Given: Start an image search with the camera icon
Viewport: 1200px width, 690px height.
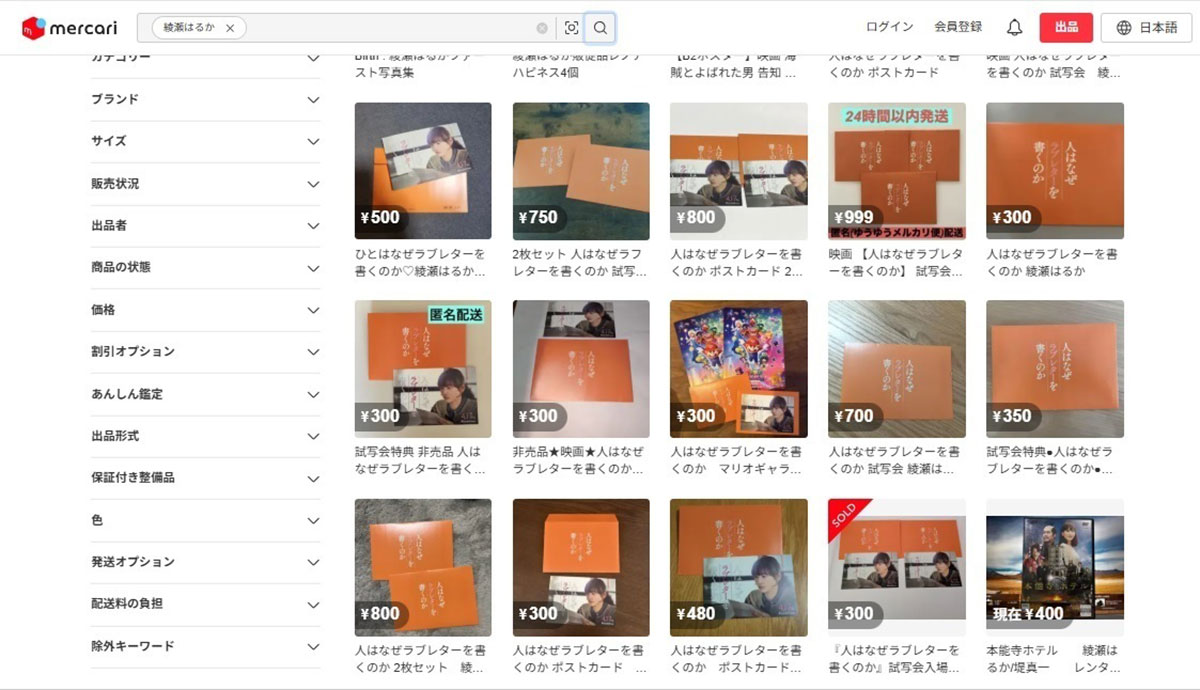Looking at the screenshot, I should pos(570,28).
